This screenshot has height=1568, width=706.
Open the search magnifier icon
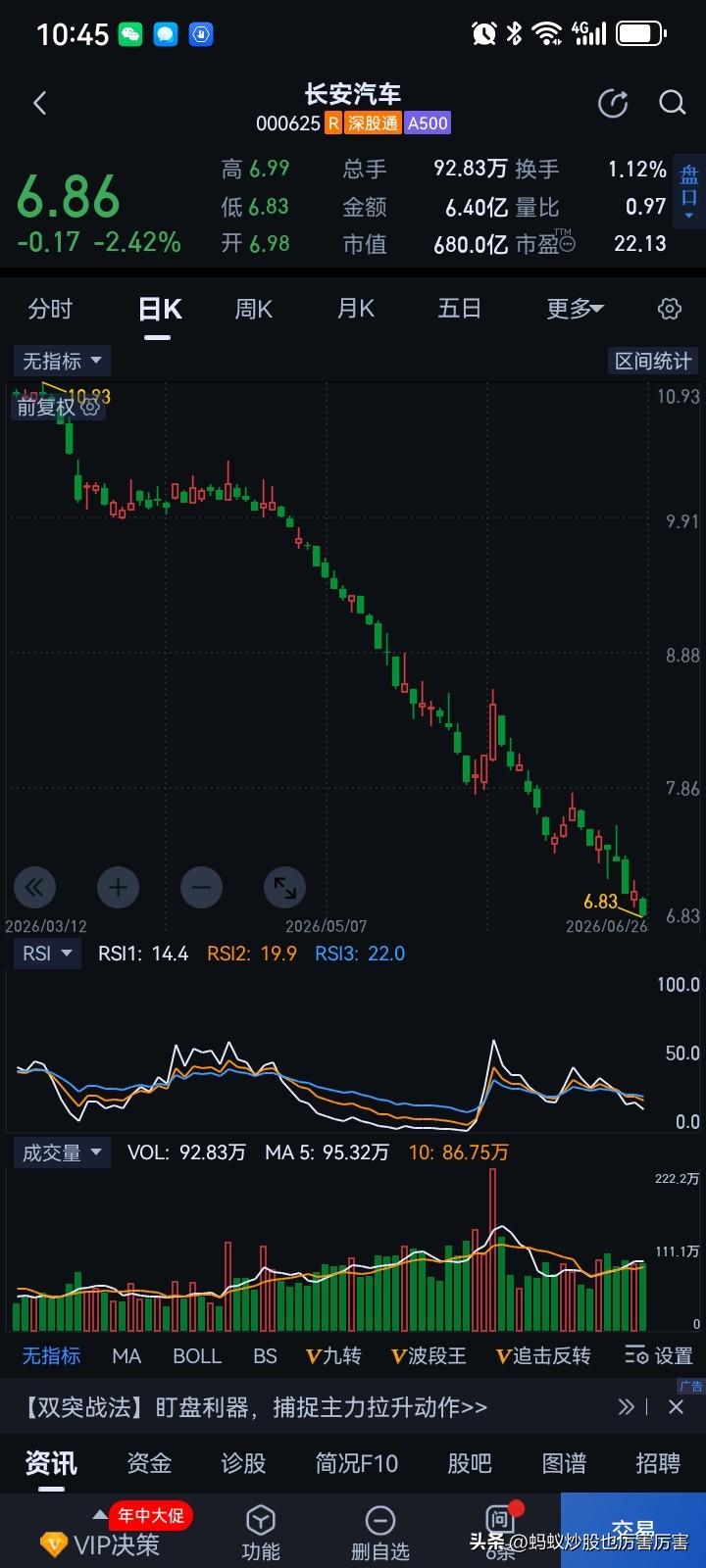(x=672, y=103)
